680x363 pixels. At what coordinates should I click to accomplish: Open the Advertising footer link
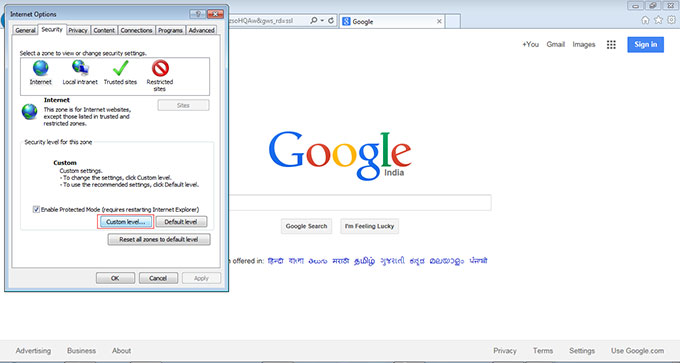[33, 351]
